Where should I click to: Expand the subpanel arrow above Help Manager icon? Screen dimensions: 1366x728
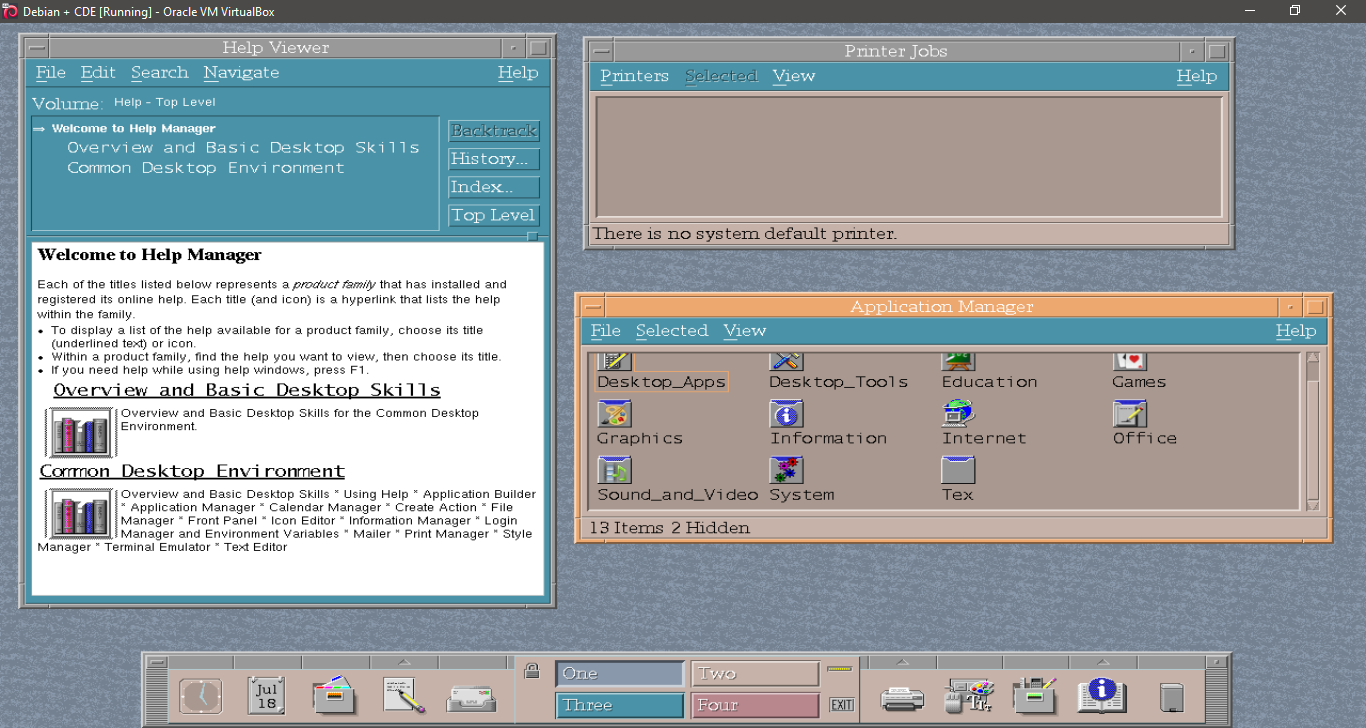tap(1103, 662)
